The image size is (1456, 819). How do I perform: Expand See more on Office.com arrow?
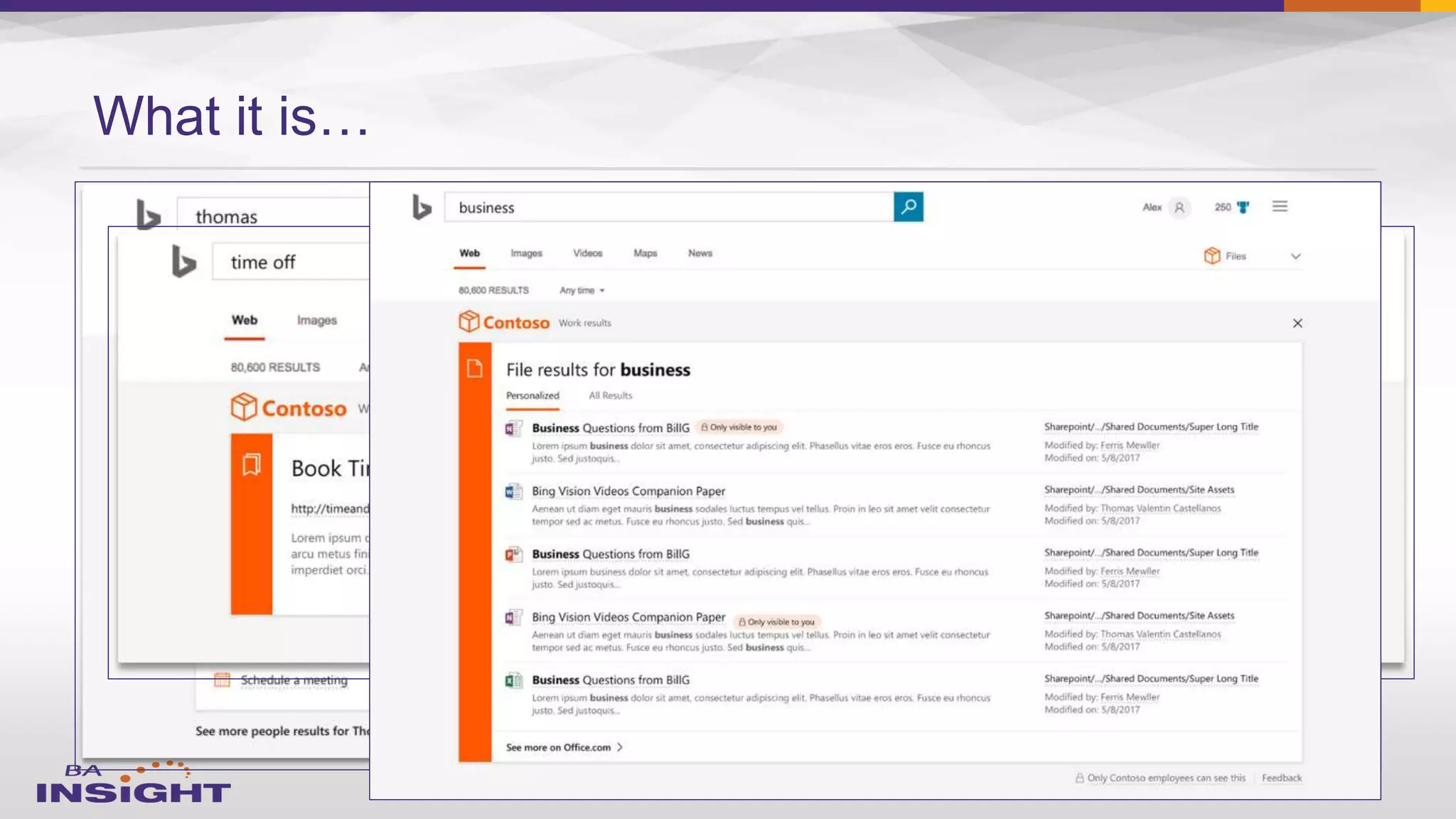(620, 747)
